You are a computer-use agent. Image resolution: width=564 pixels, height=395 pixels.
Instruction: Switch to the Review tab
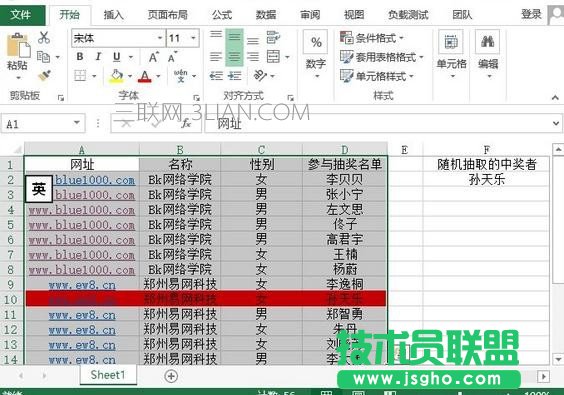tap(310, 15)
